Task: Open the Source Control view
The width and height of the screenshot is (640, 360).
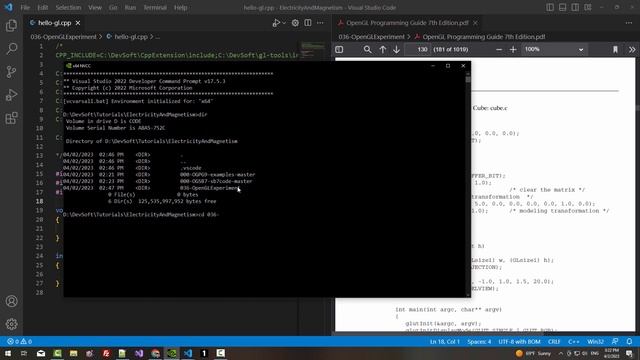Action: [11, 72]
